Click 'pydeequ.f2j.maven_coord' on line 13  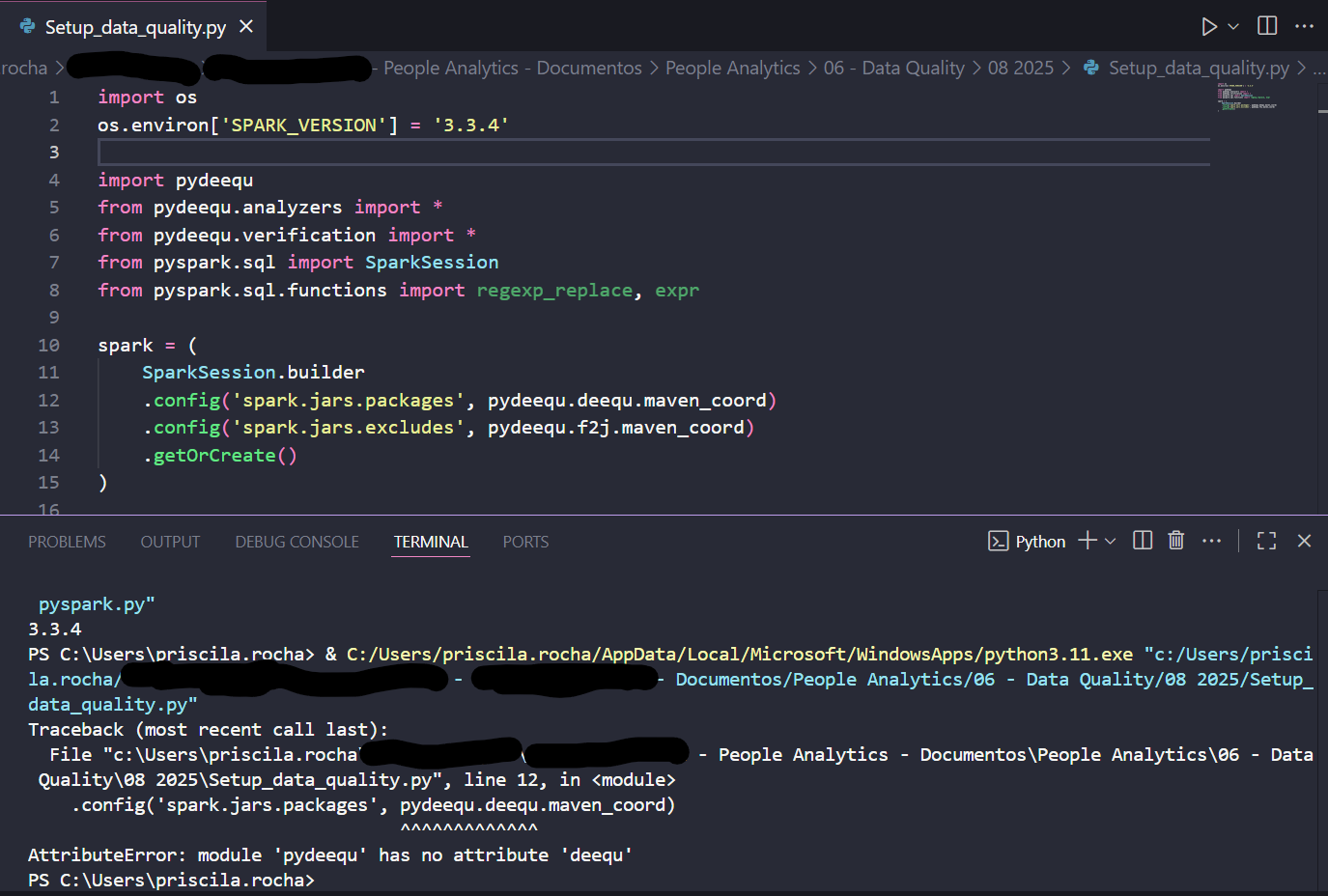tap(615, 427)
